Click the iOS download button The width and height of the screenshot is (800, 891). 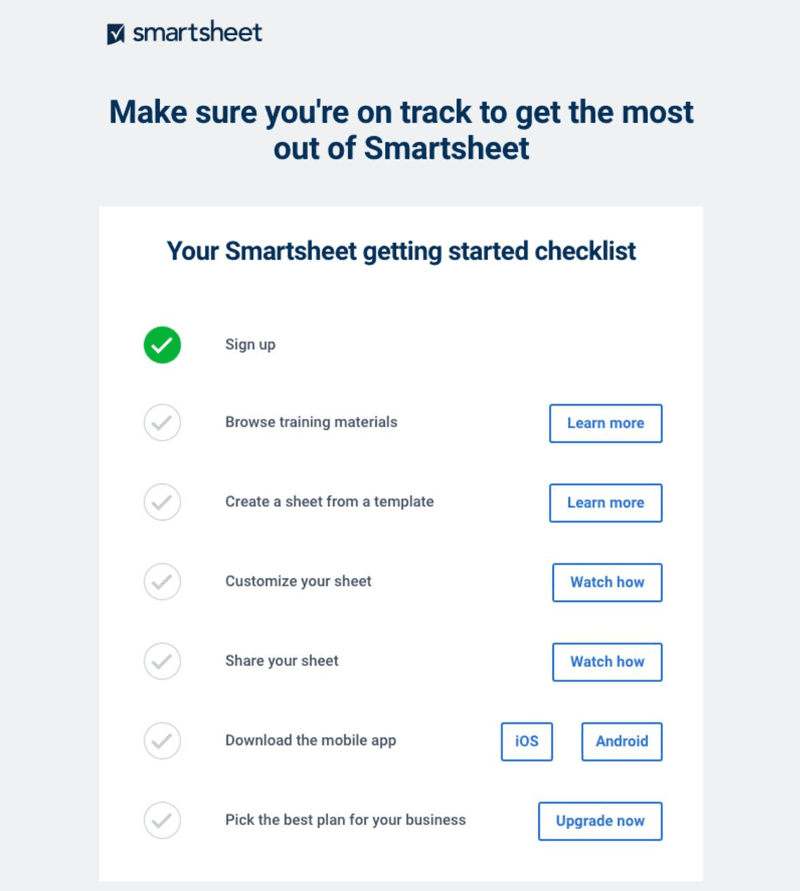point(526,741)
